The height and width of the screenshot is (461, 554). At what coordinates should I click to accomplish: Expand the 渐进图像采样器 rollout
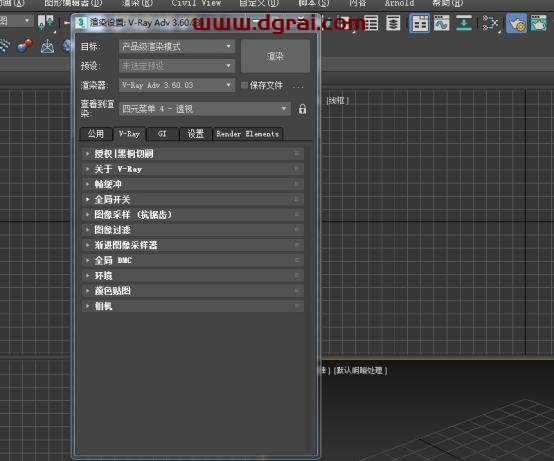[x=193, y=245]
